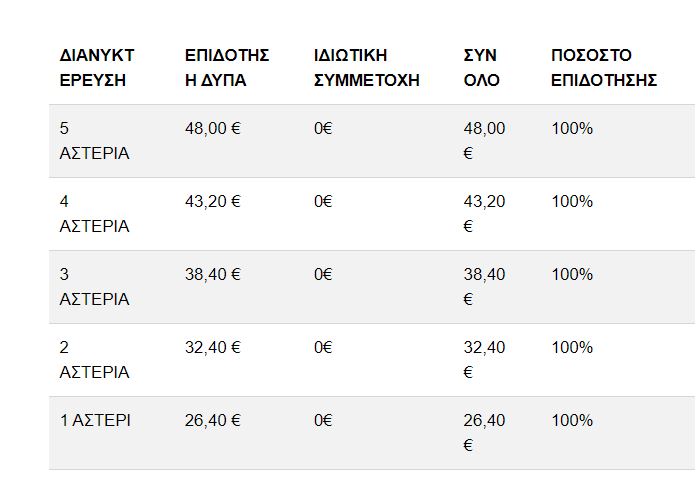Click the ΙΔΙΩΤΙΚΗ ΣΥΜΜΕΤΟΧΗ header

(366, 68)
